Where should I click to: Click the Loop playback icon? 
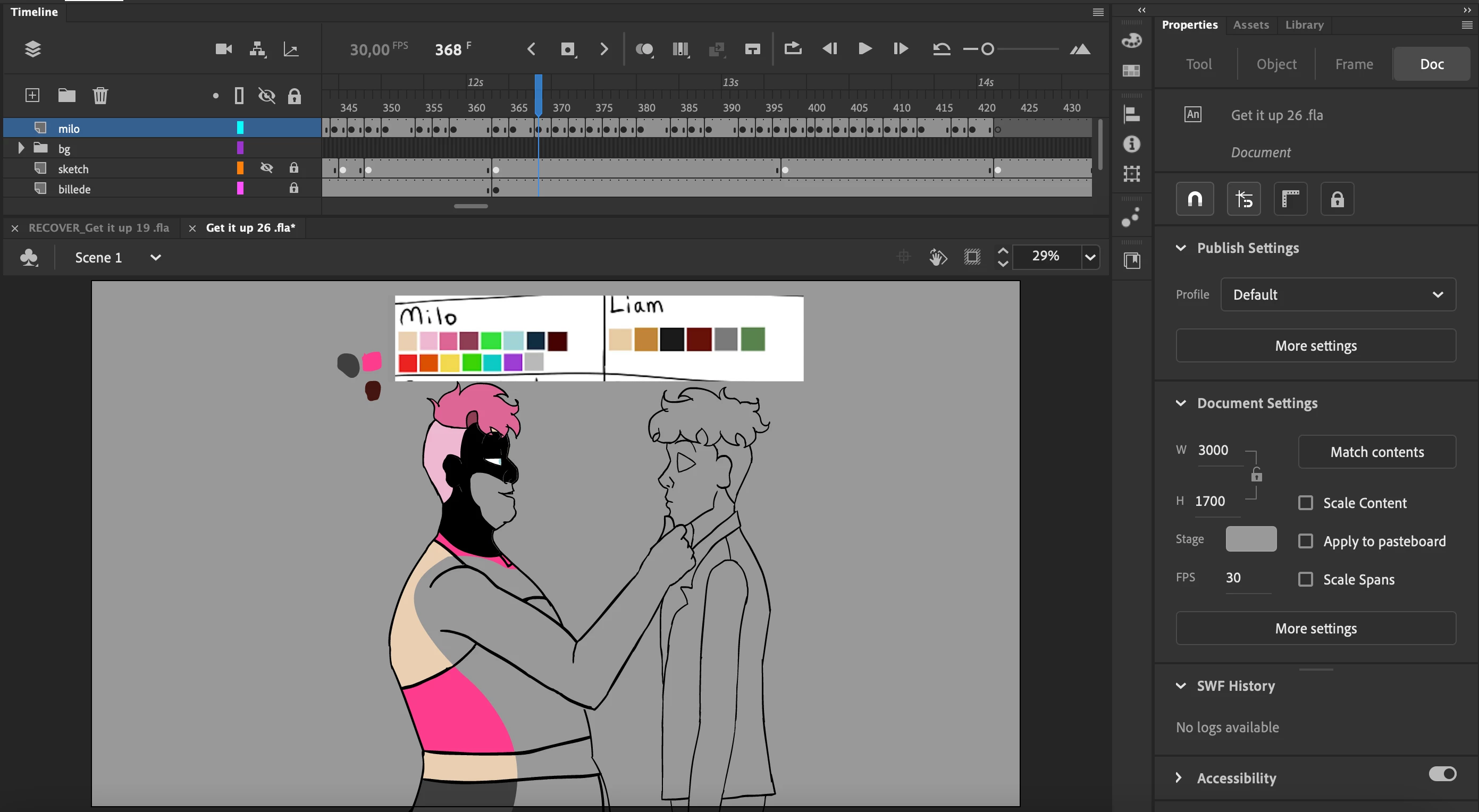click(x=792, y=49)
